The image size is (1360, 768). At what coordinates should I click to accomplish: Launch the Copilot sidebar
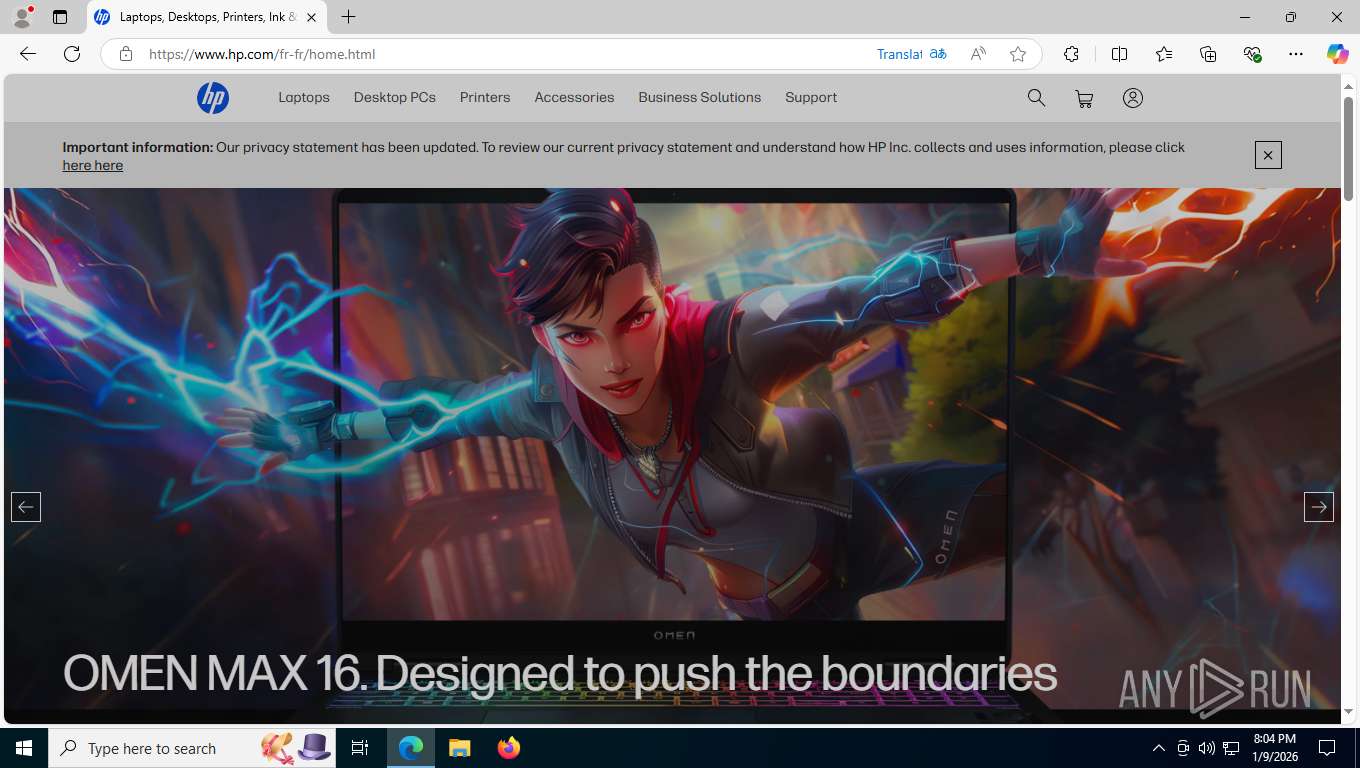pos(1337,54)
